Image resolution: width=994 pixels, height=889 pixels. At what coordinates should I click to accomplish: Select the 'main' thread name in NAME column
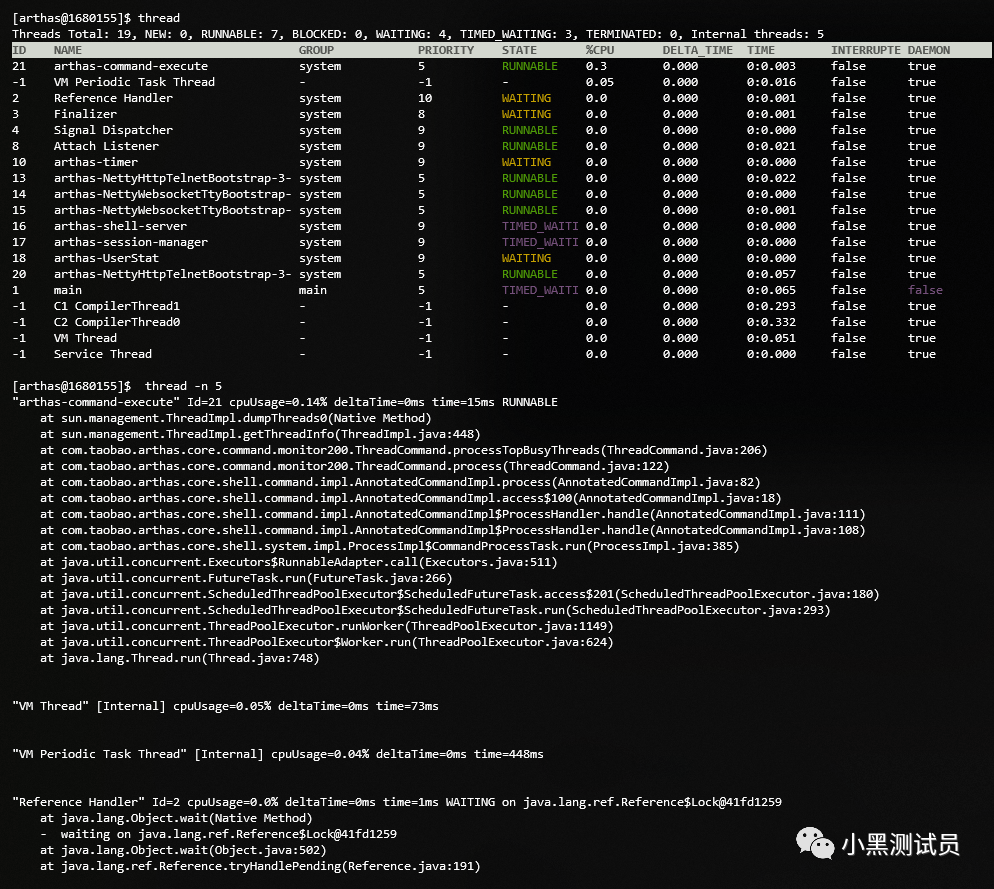click(68, 290)
